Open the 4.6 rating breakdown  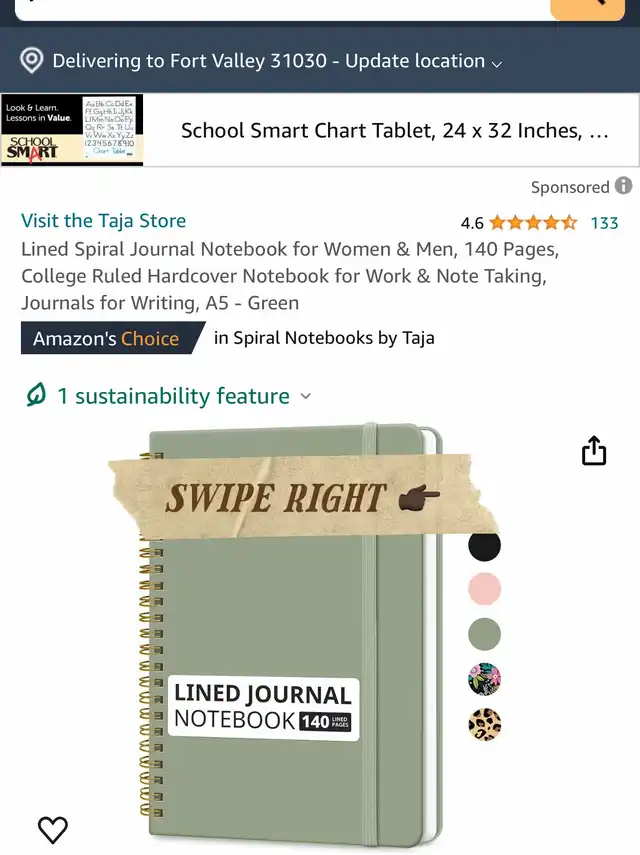pyautogui.click(x=472, y=223)
